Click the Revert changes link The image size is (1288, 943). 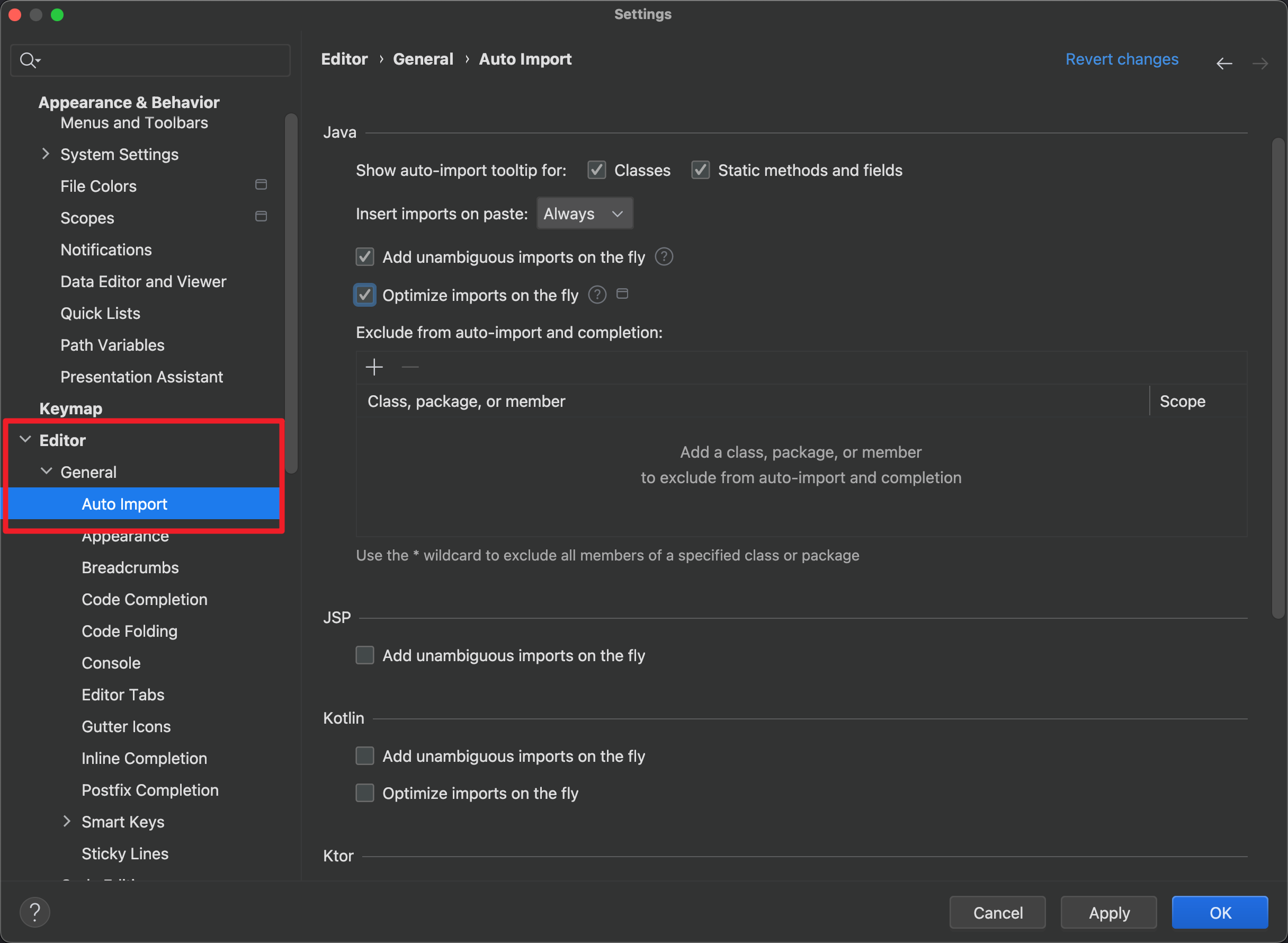(1121, 59)
